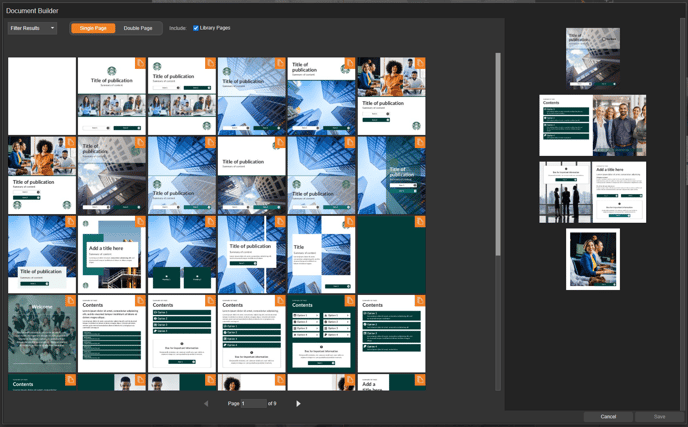Click the Save button
688x427 pixels.
click(659, 416)
